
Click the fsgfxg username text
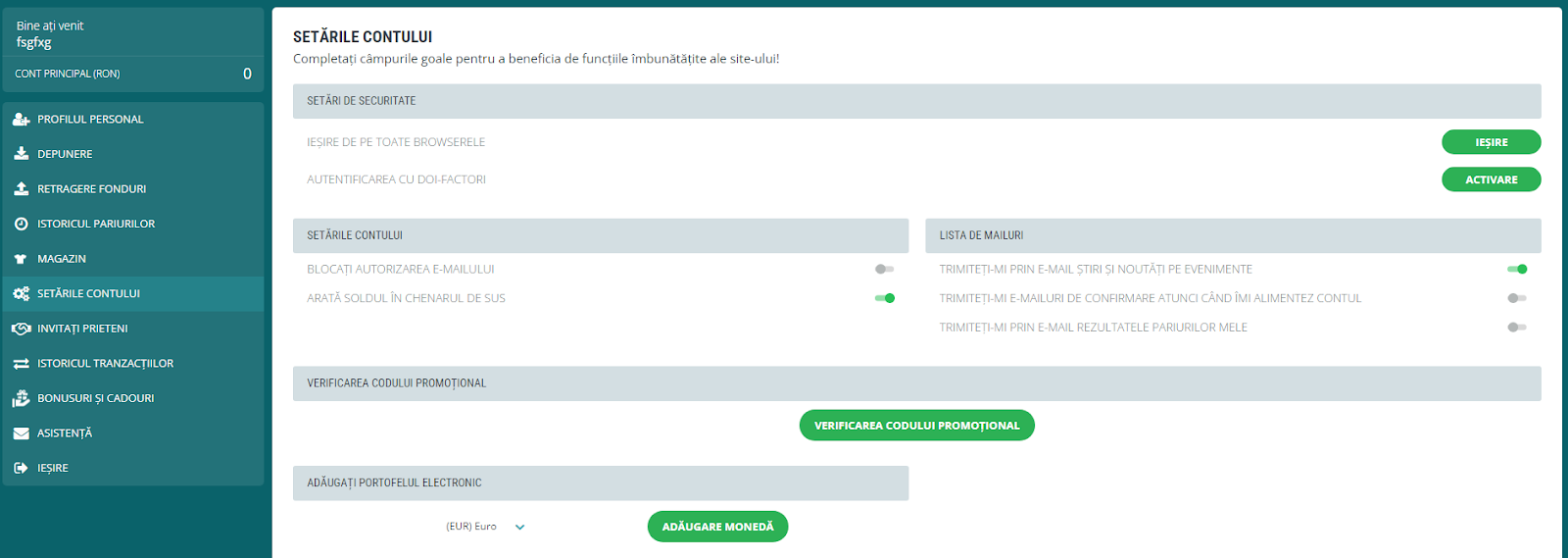33,42
